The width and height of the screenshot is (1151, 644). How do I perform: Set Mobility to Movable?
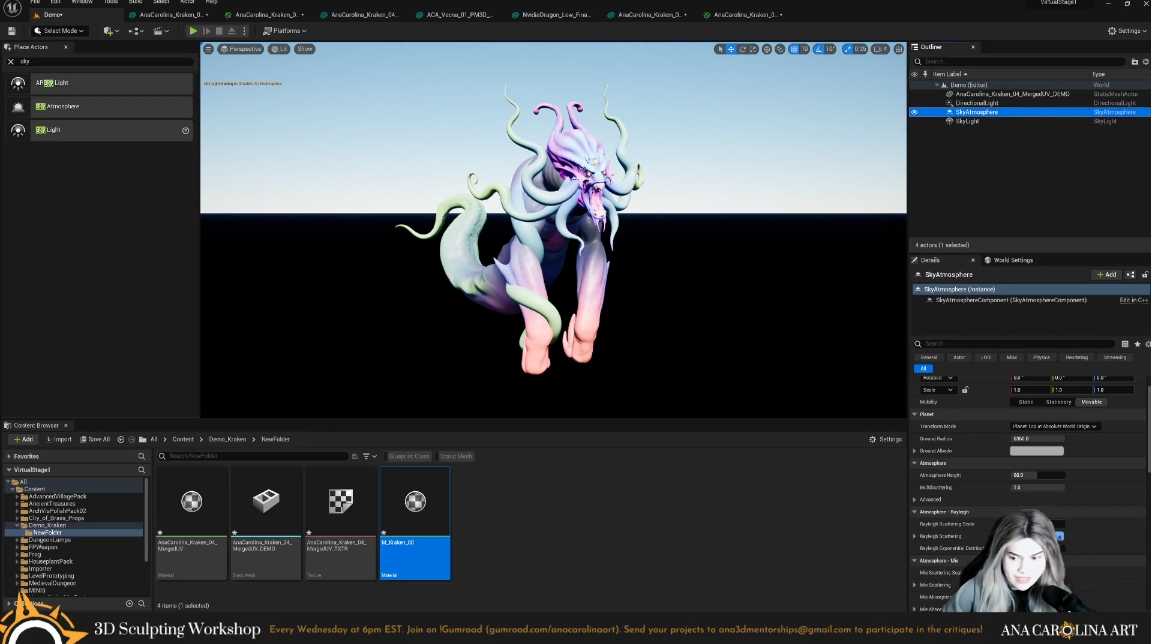(1092, 402)
